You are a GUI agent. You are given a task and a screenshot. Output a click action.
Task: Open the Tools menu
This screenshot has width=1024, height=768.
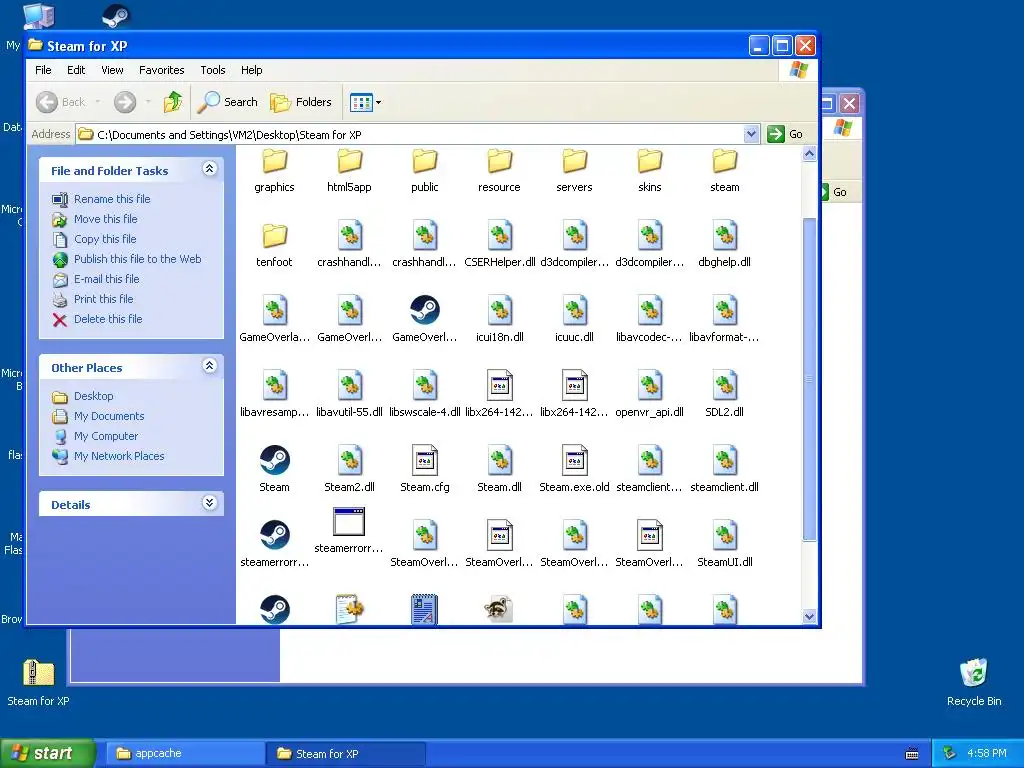point(212,70)
